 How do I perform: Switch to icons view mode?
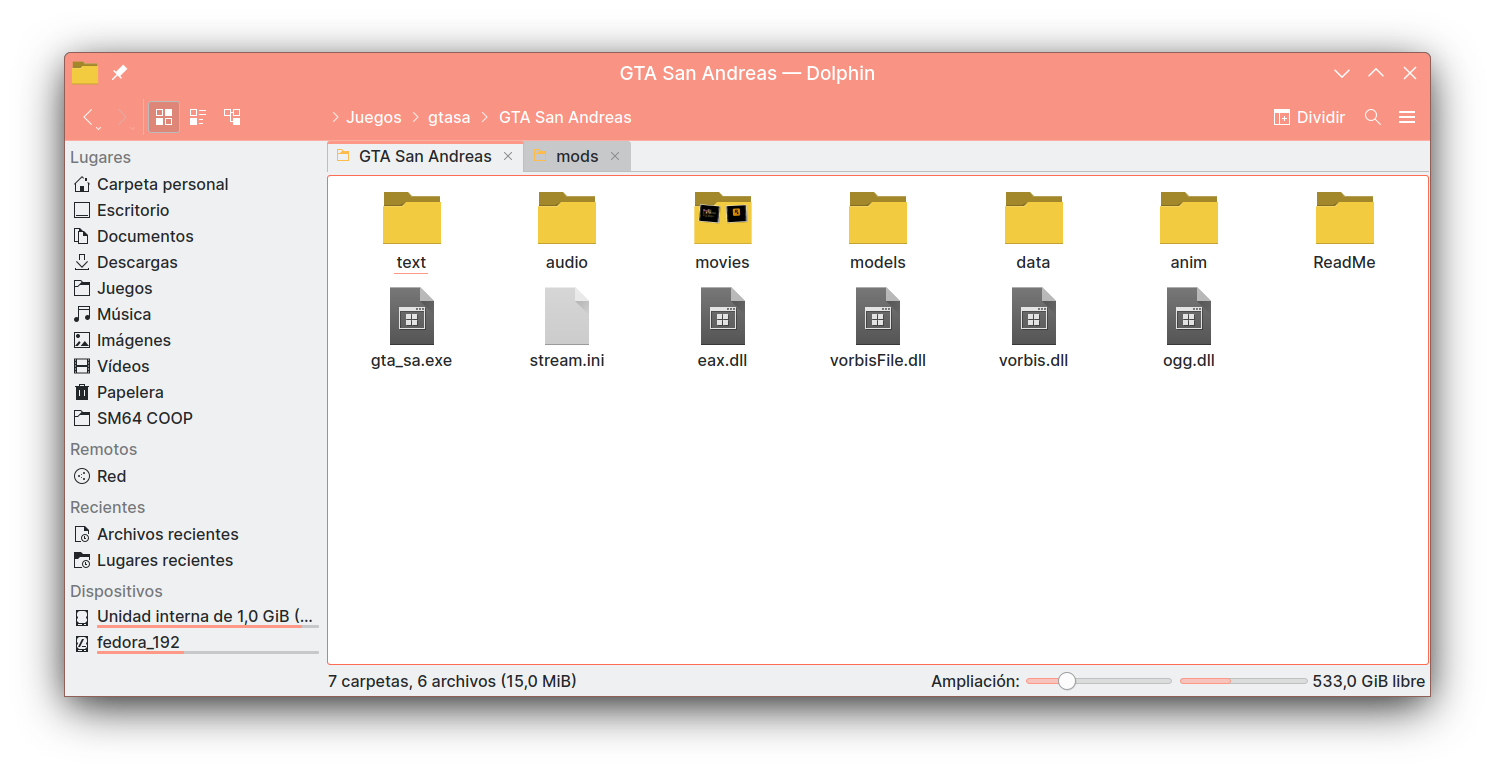click(x=164, y=117)
